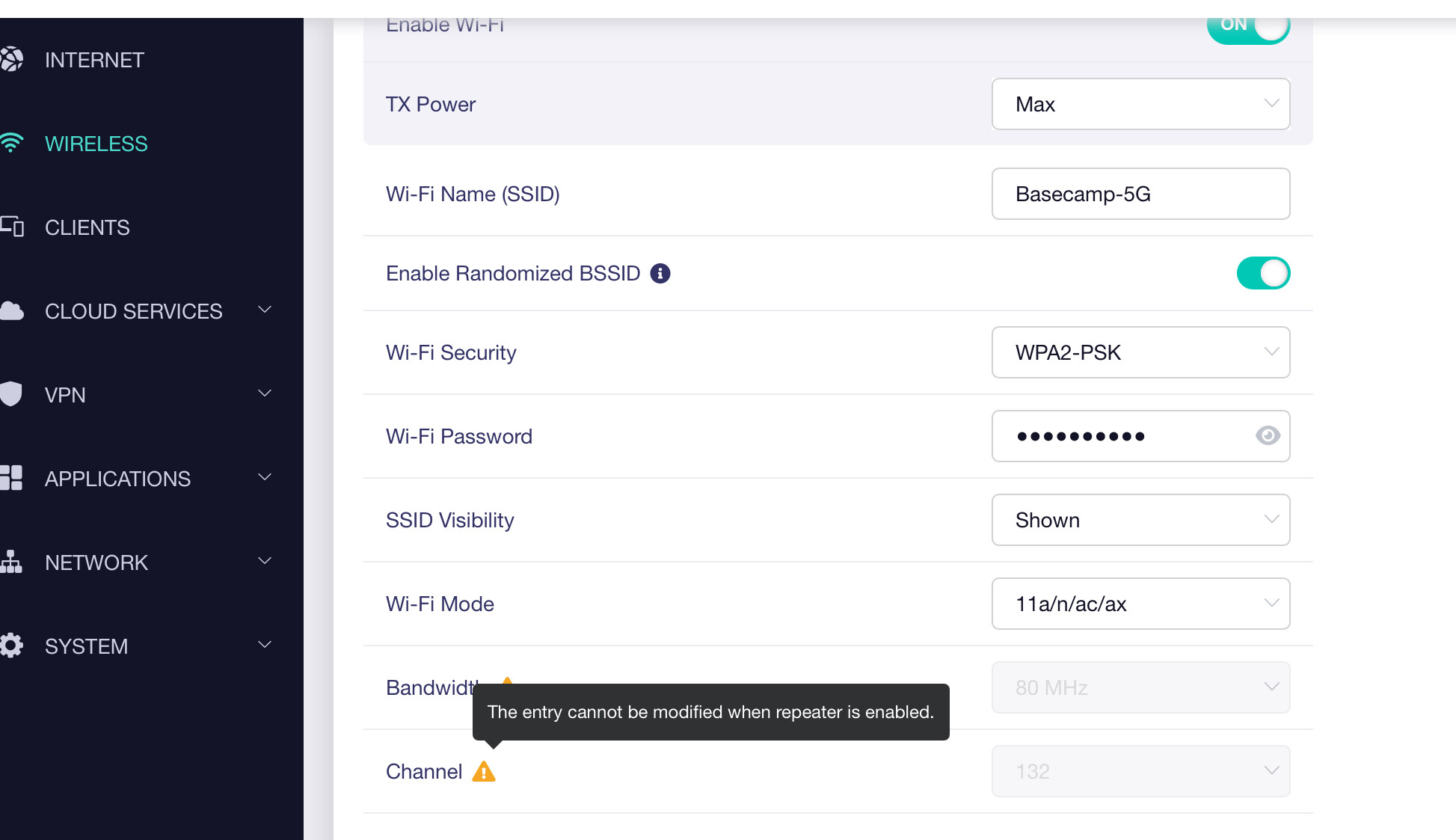This screenshot has height=840, width=1456.
Task: Open the TX Power dropdown
Action: pos(1140,104)
